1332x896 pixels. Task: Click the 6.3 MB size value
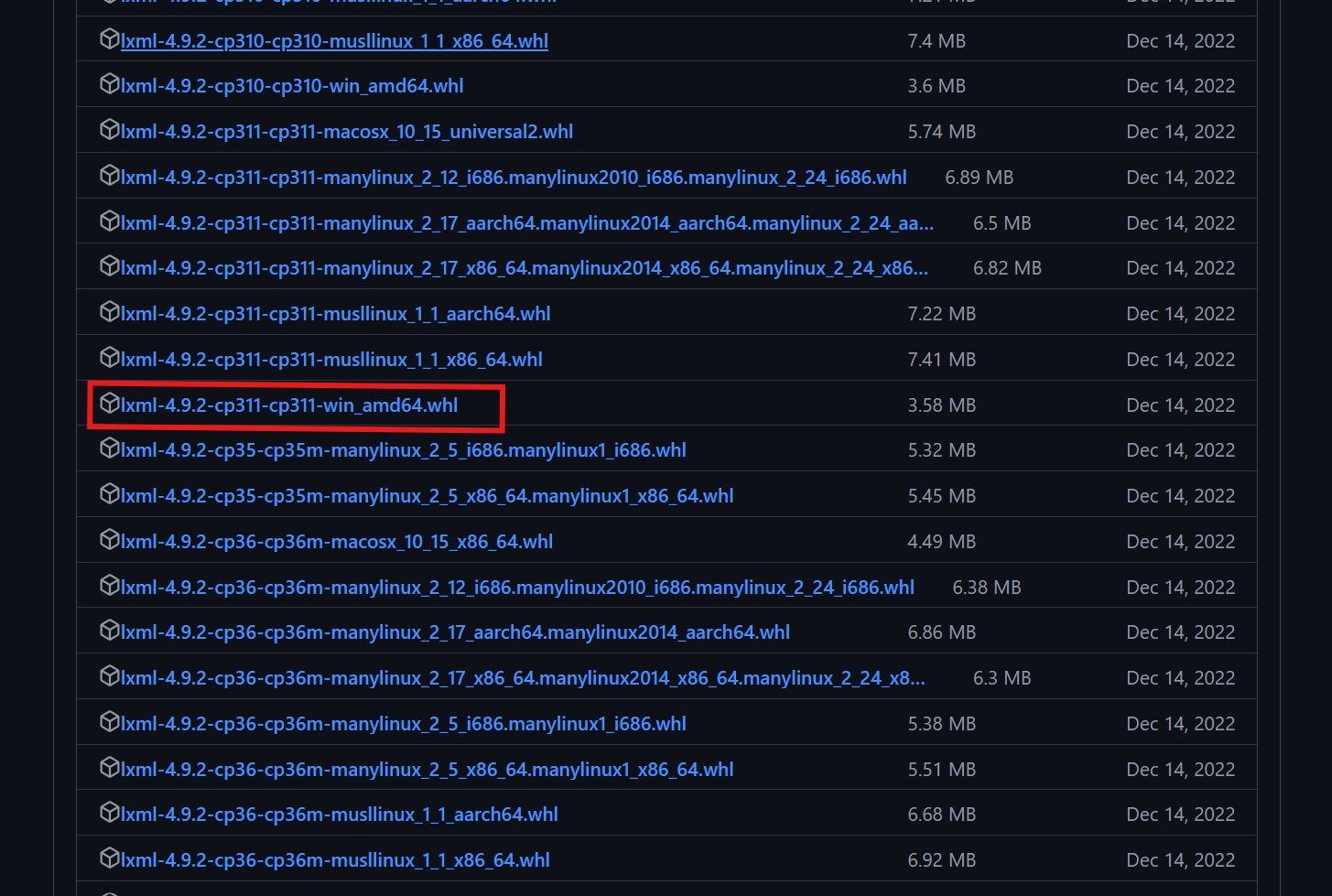tap(1002, 678)
